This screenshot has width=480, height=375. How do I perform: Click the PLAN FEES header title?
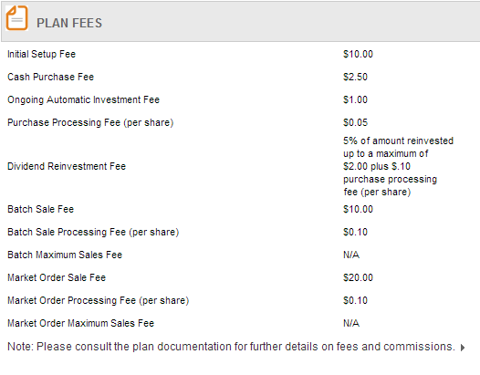[x=69, y=23]
